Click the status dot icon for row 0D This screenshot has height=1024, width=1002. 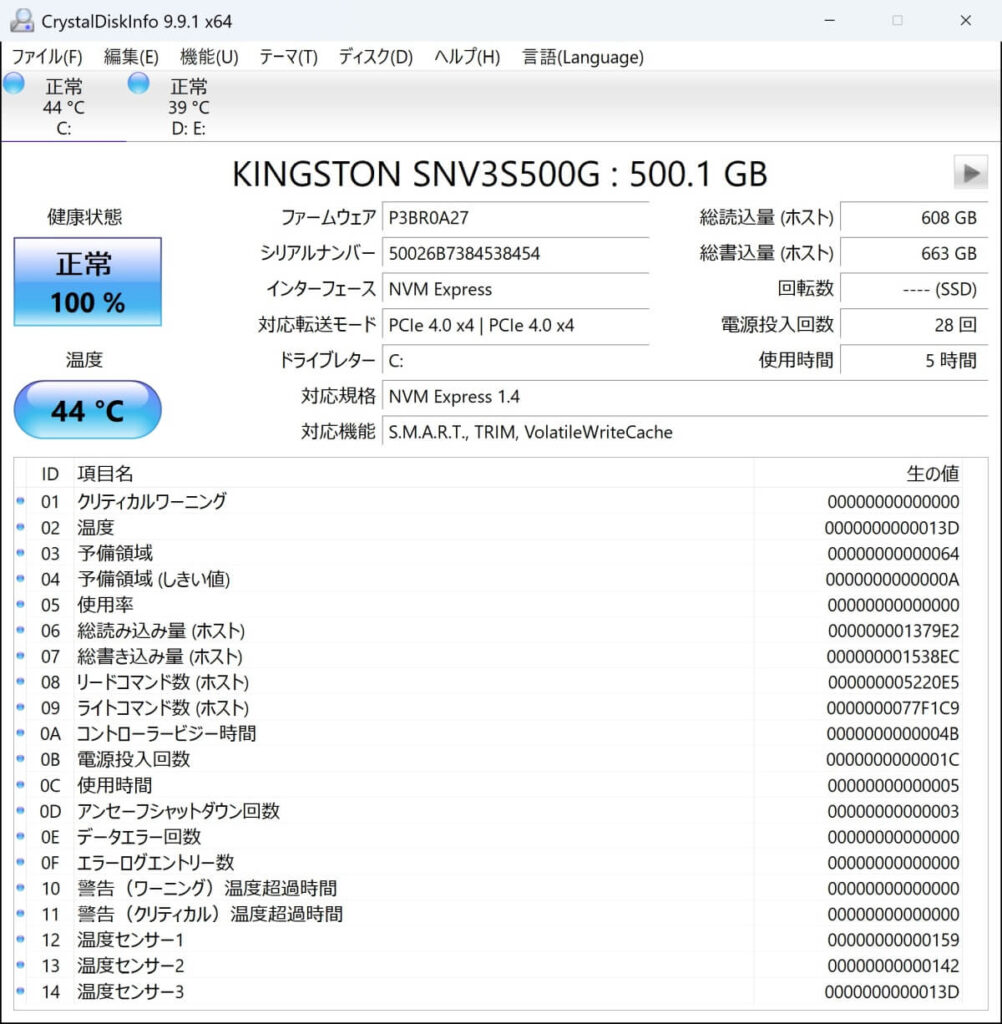point(20,810)
